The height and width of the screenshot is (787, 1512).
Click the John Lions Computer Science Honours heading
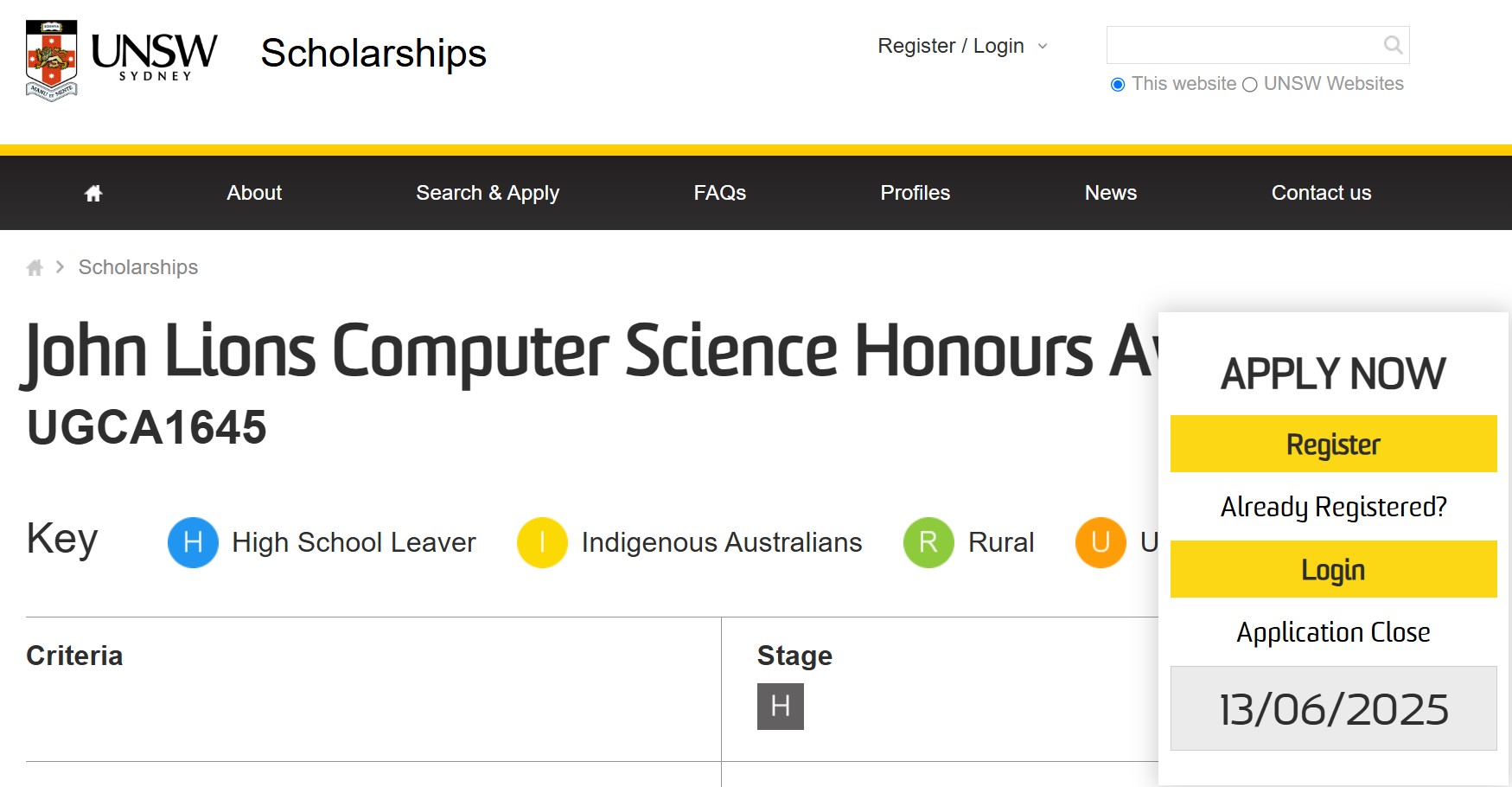590,352
